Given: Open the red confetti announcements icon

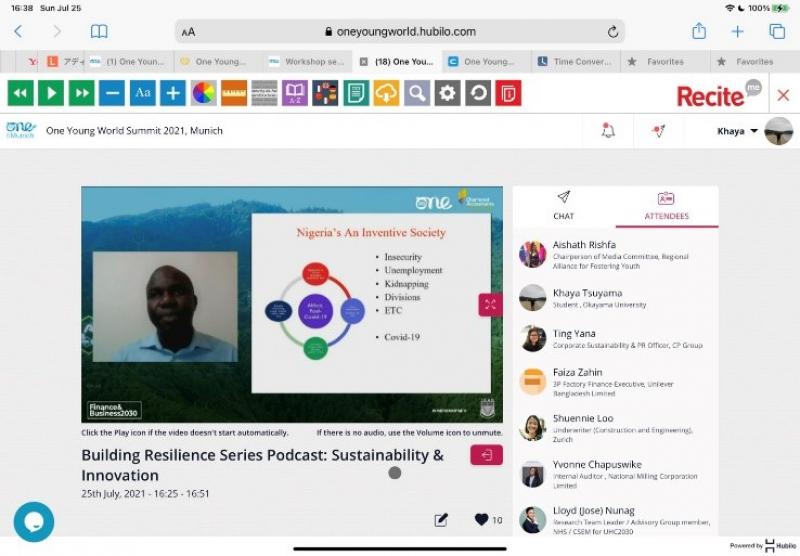Looking at the screenshot, I should point(659,131).
